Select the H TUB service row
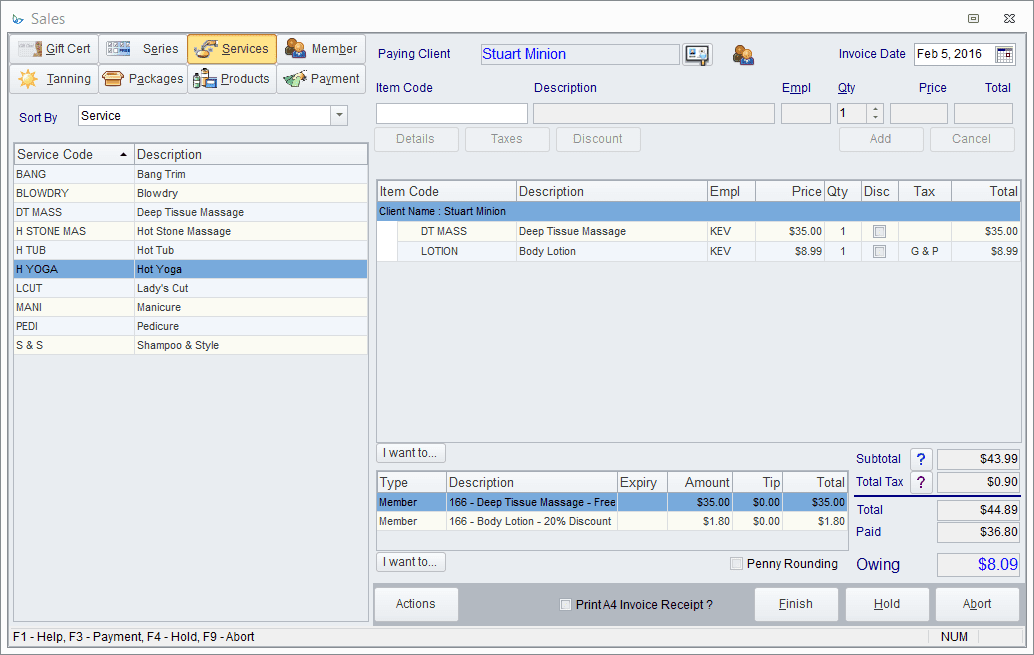 pos(191,251)
